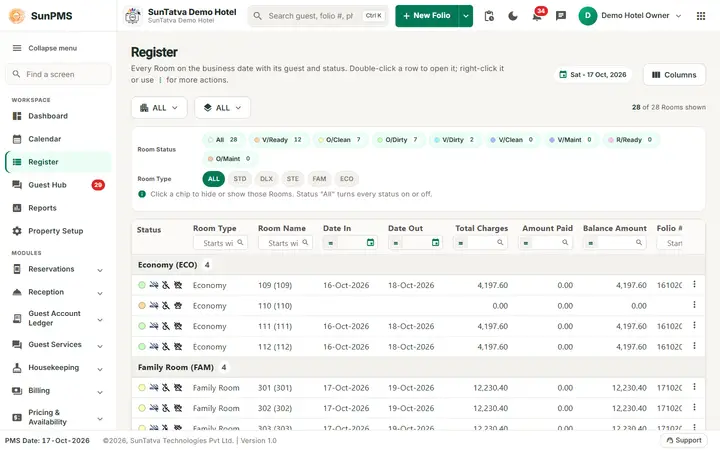This screenshot has height=450, width=720.
Task: Click the Support button
Action: click(x=684, y=440)
